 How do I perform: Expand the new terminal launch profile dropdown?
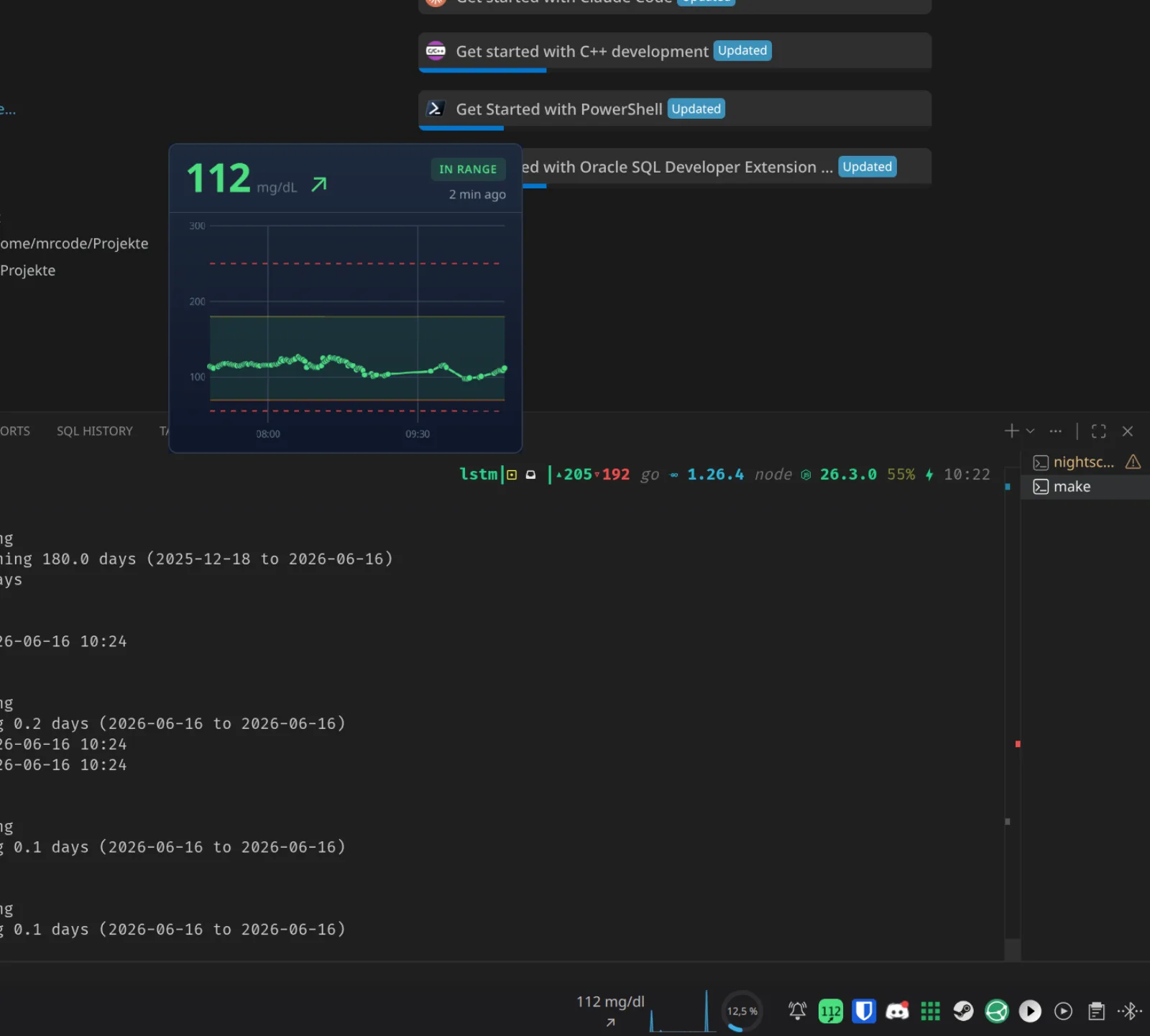(1030, 431)
